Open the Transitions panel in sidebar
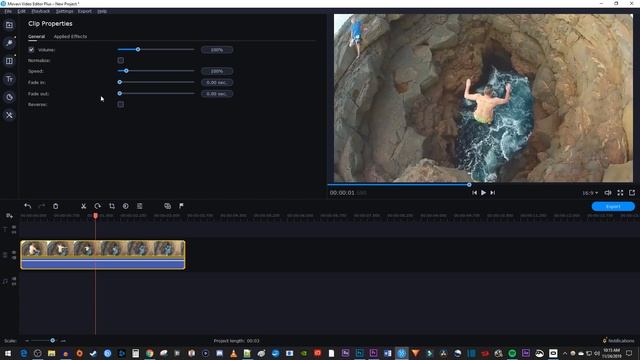This screenshot has height=360, width=640. click(9, 61)
